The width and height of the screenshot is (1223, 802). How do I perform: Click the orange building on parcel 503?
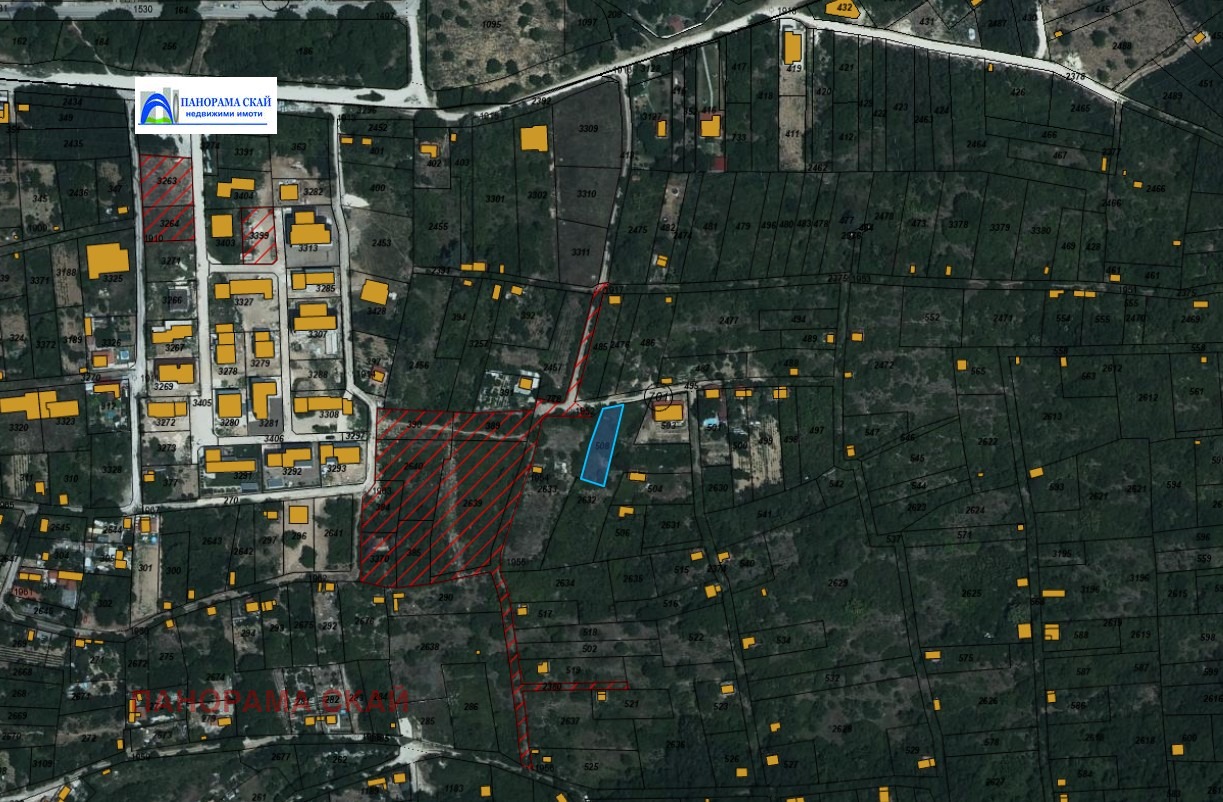[x=668, y=411]
